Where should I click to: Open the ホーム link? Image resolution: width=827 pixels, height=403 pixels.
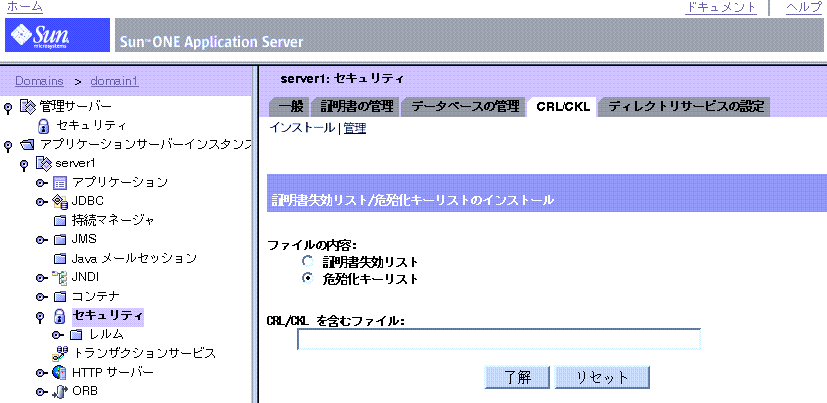[25, 7]
